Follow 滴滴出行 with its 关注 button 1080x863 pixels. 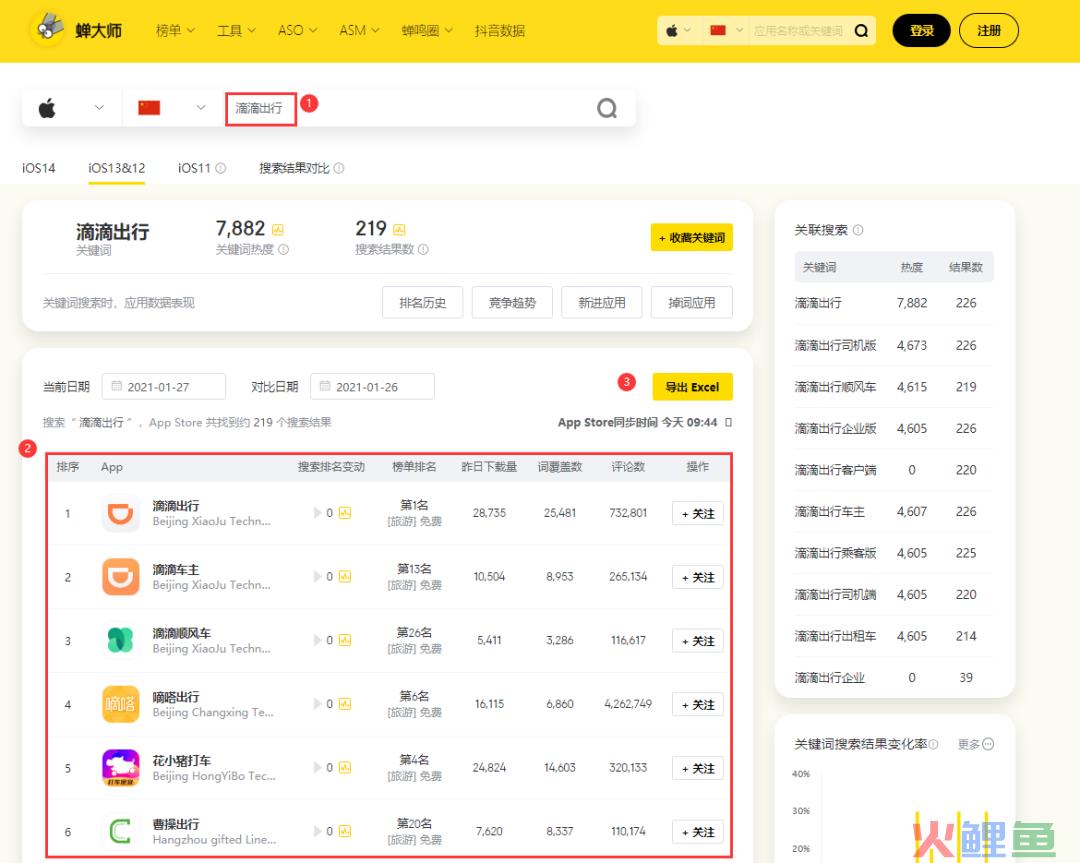point(698,513)
